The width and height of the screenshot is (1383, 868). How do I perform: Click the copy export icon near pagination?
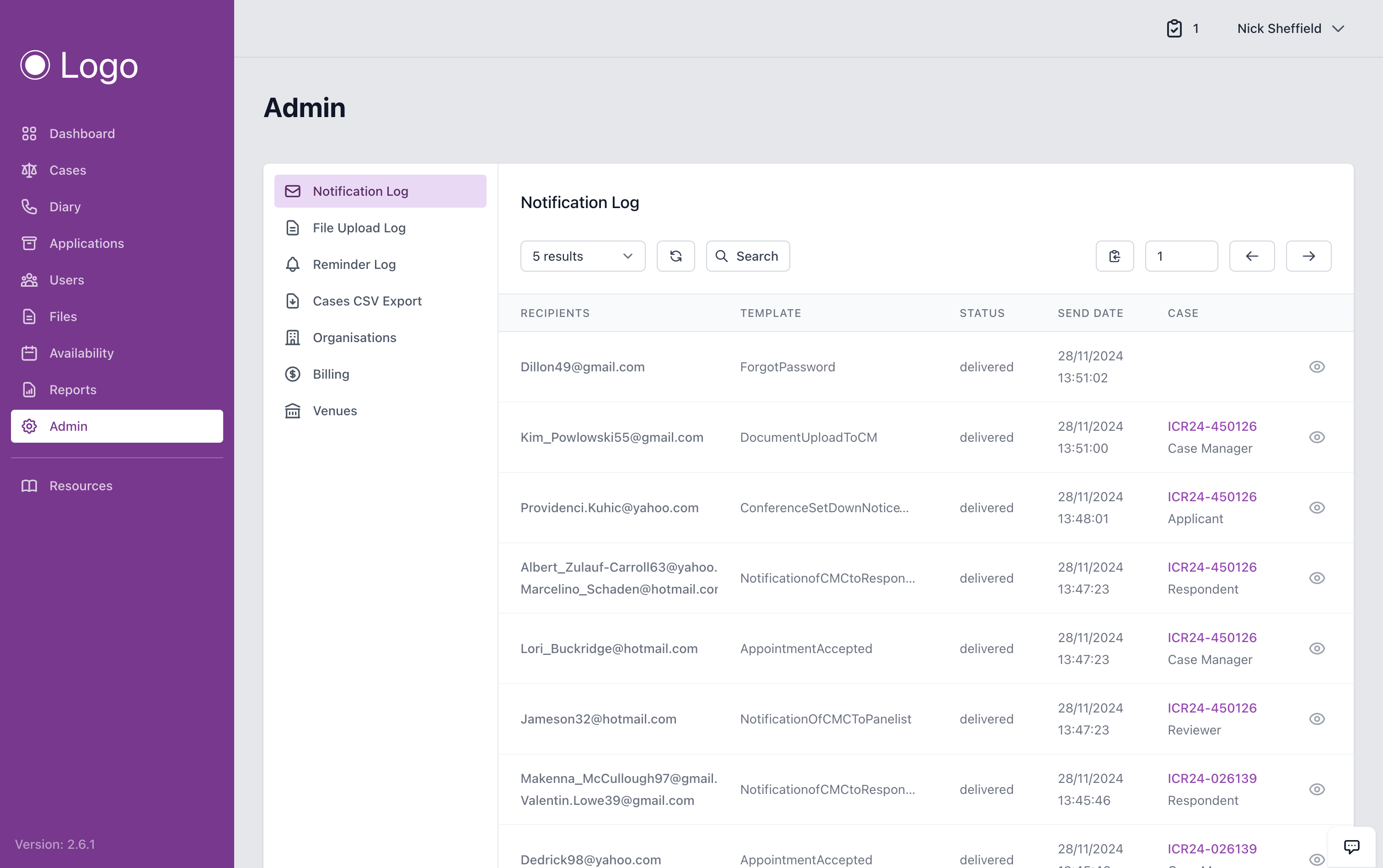pos(1115,256)
